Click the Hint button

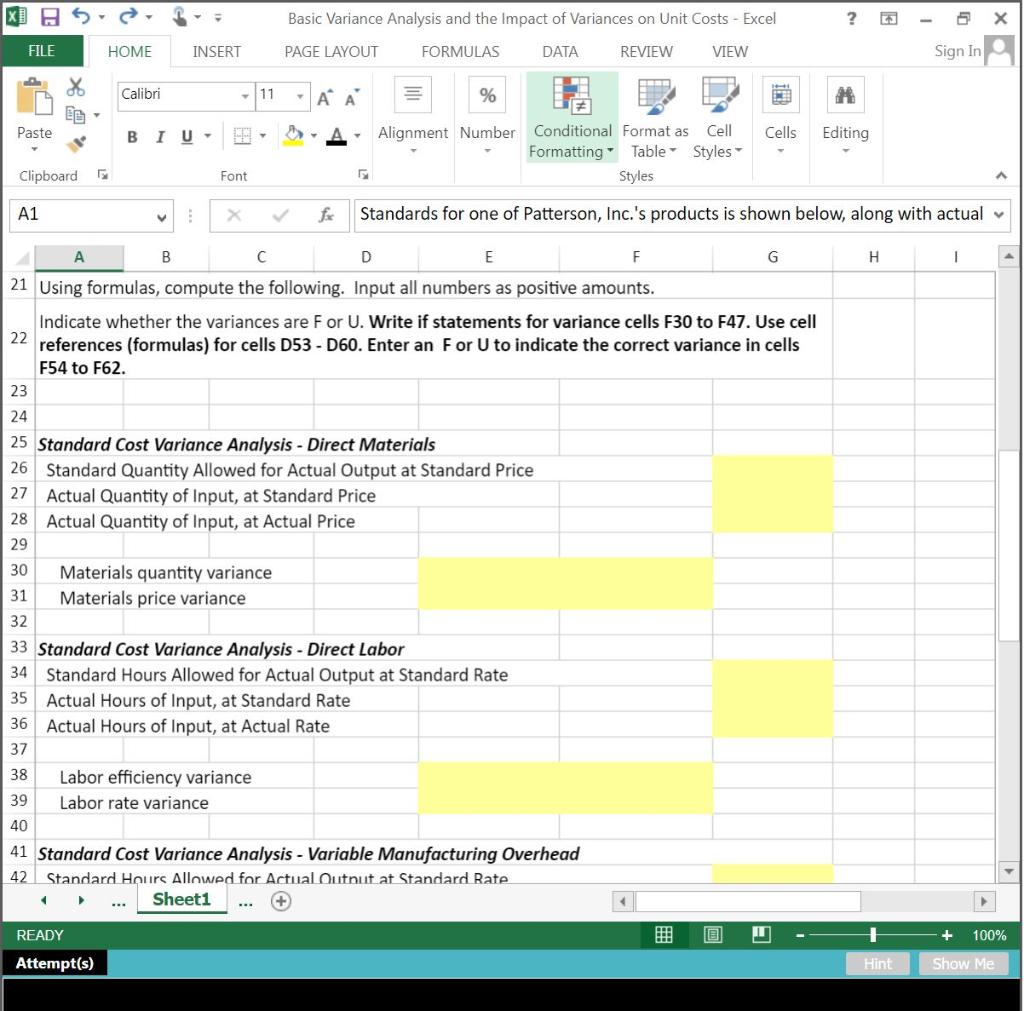[877, 963]
